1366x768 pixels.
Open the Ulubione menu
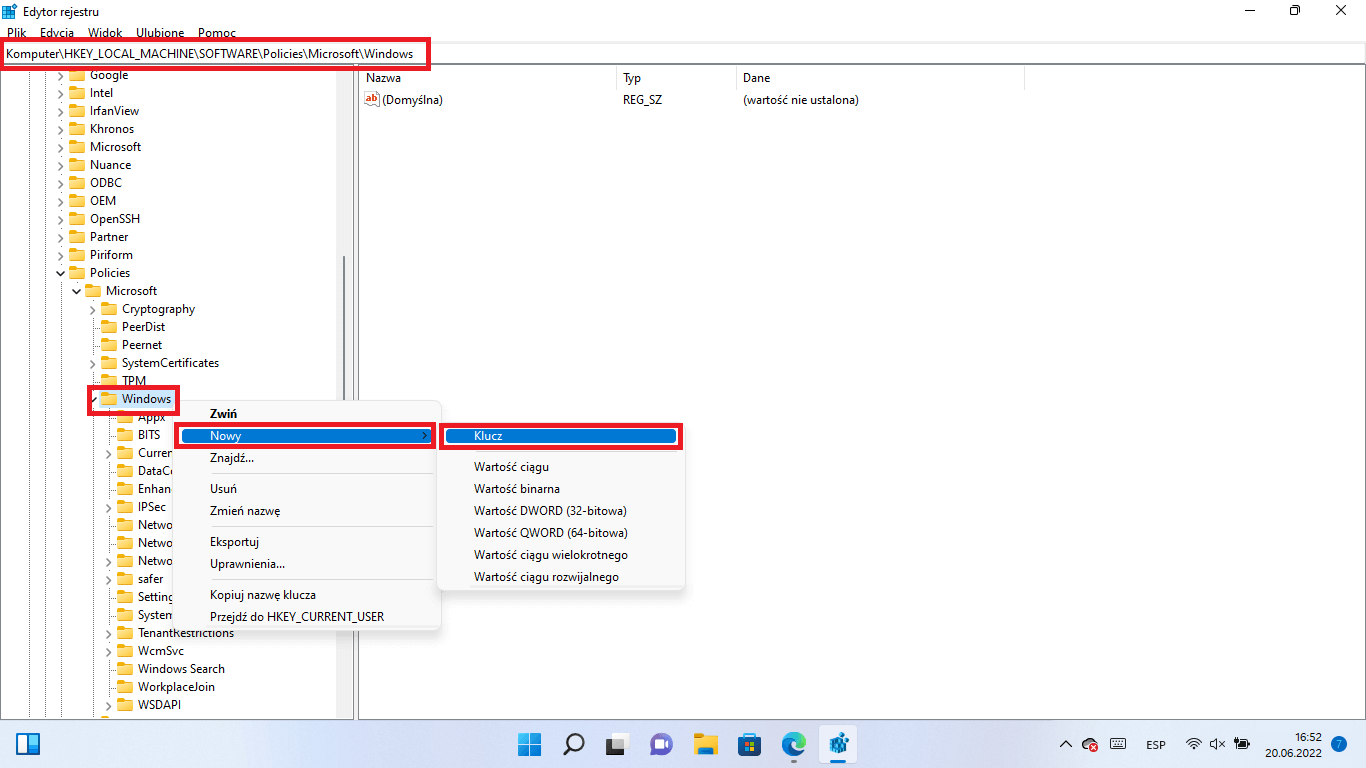click(x=160, y=33)
